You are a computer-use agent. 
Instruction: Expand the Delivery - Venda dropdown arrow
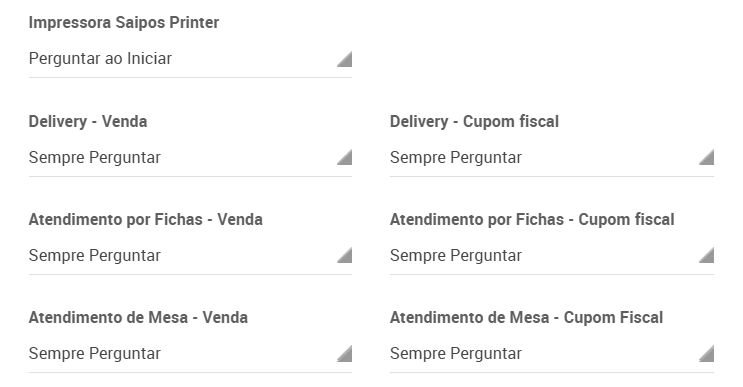(x=344, y=157)
